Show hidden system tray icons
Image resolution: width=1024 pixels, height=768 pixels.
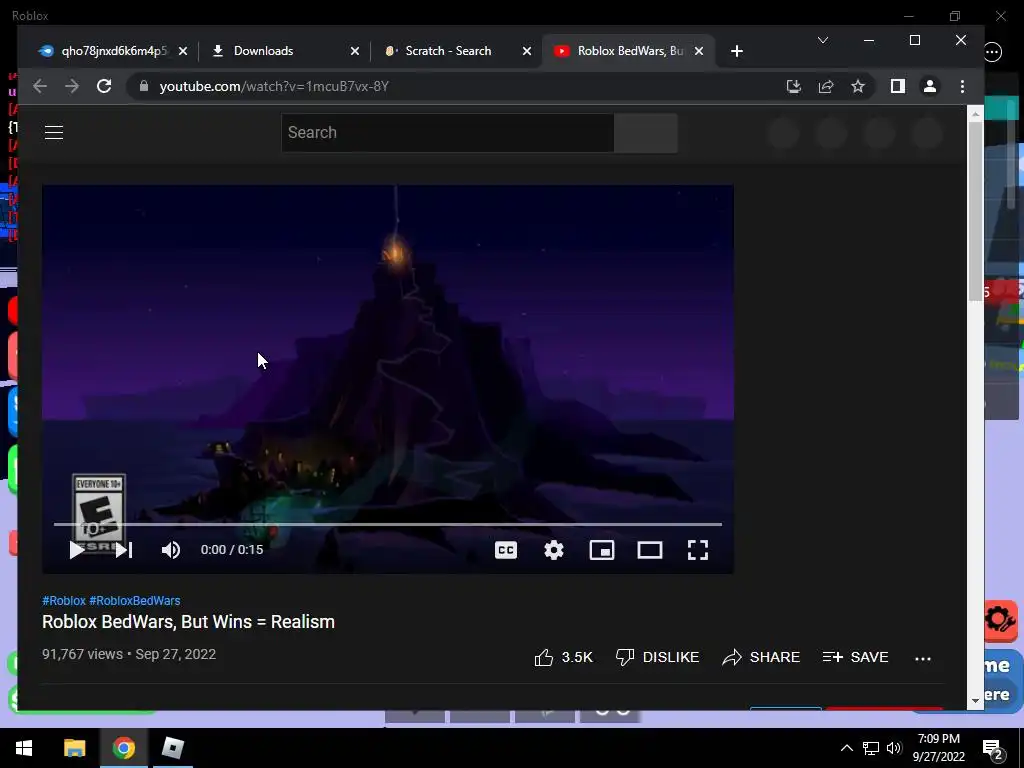point(846,748)
